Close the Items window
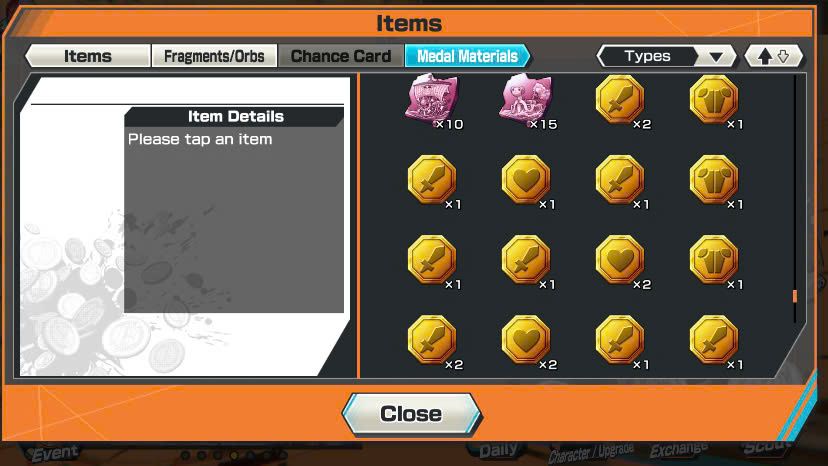 411,414
